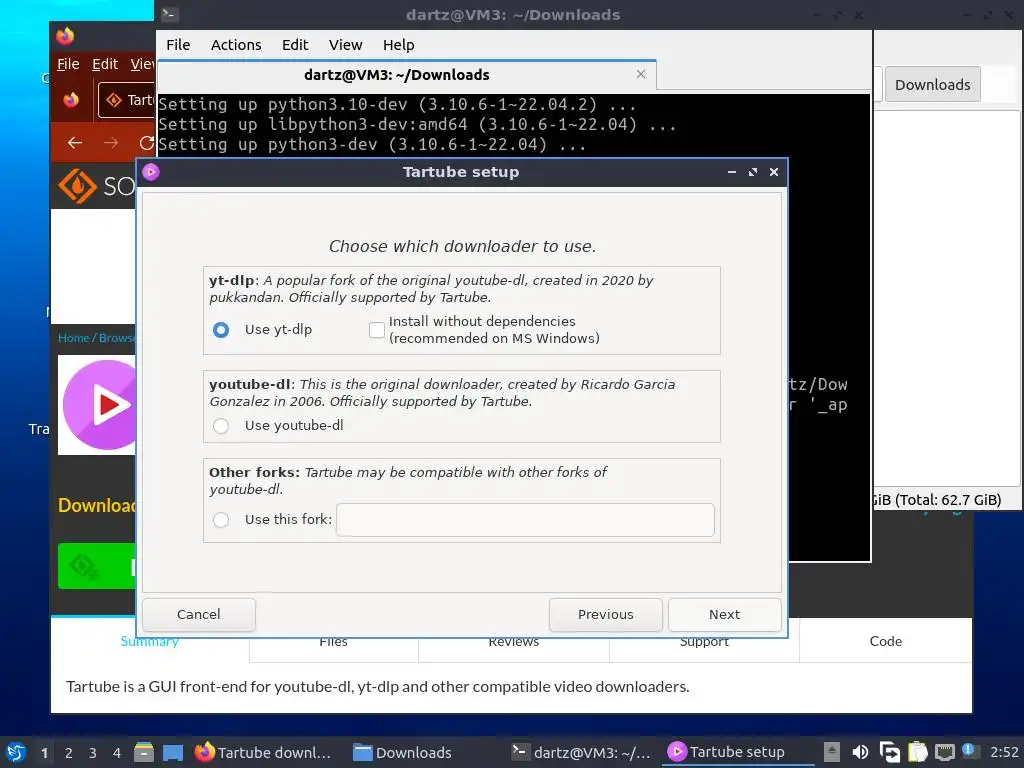1024x768 pixels.
Task: Click the 2:52 clock in the taskbar
Action: click(1003, 752)
